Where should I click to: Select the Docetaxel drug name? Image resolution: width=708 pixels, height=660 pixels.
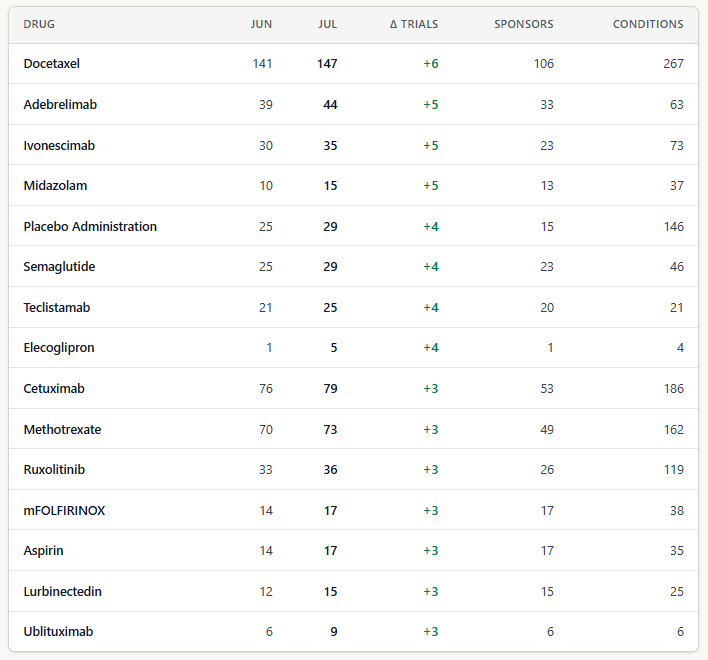51,64
